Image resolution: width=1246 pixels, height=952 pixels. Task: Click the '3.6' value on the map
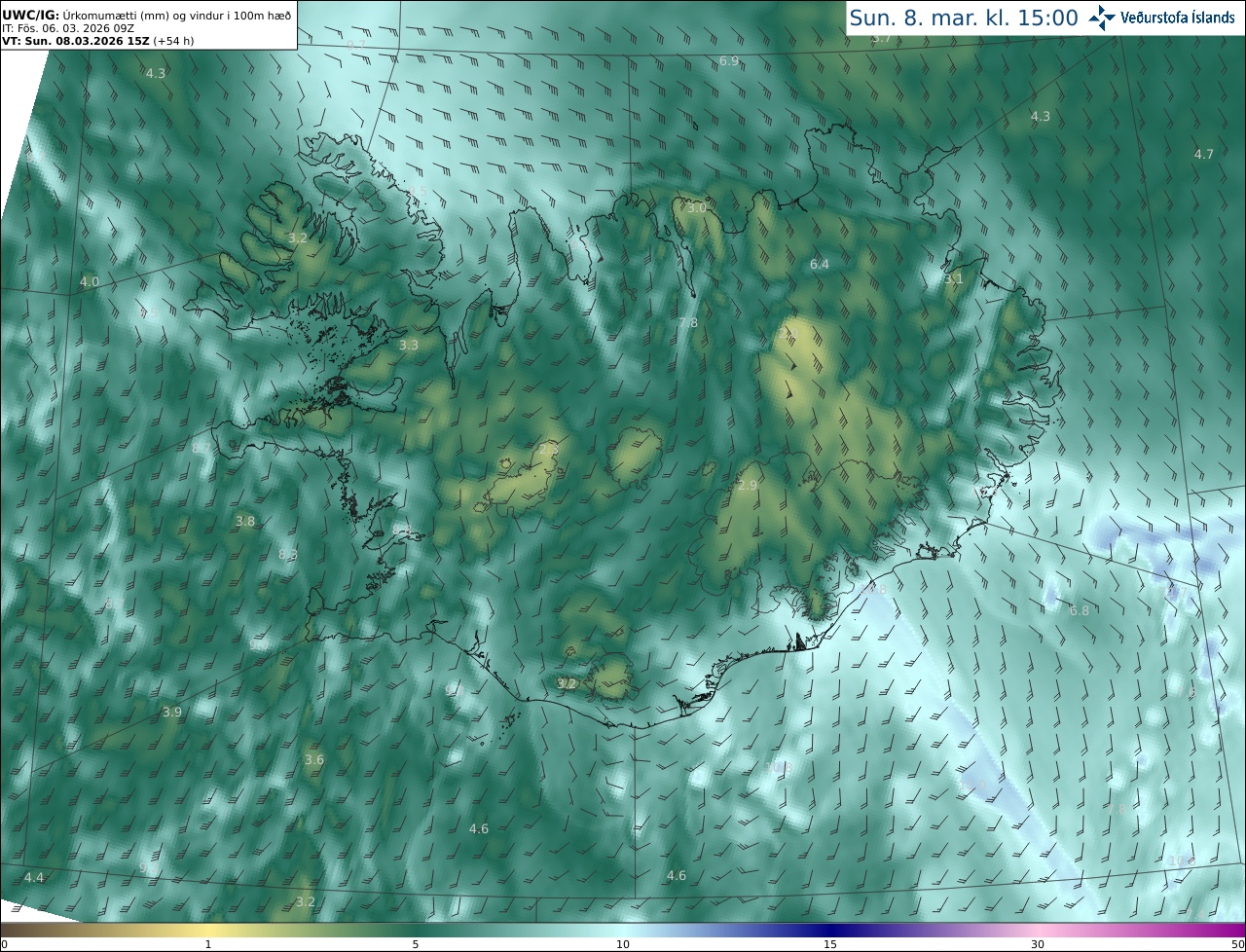[314, 760]
